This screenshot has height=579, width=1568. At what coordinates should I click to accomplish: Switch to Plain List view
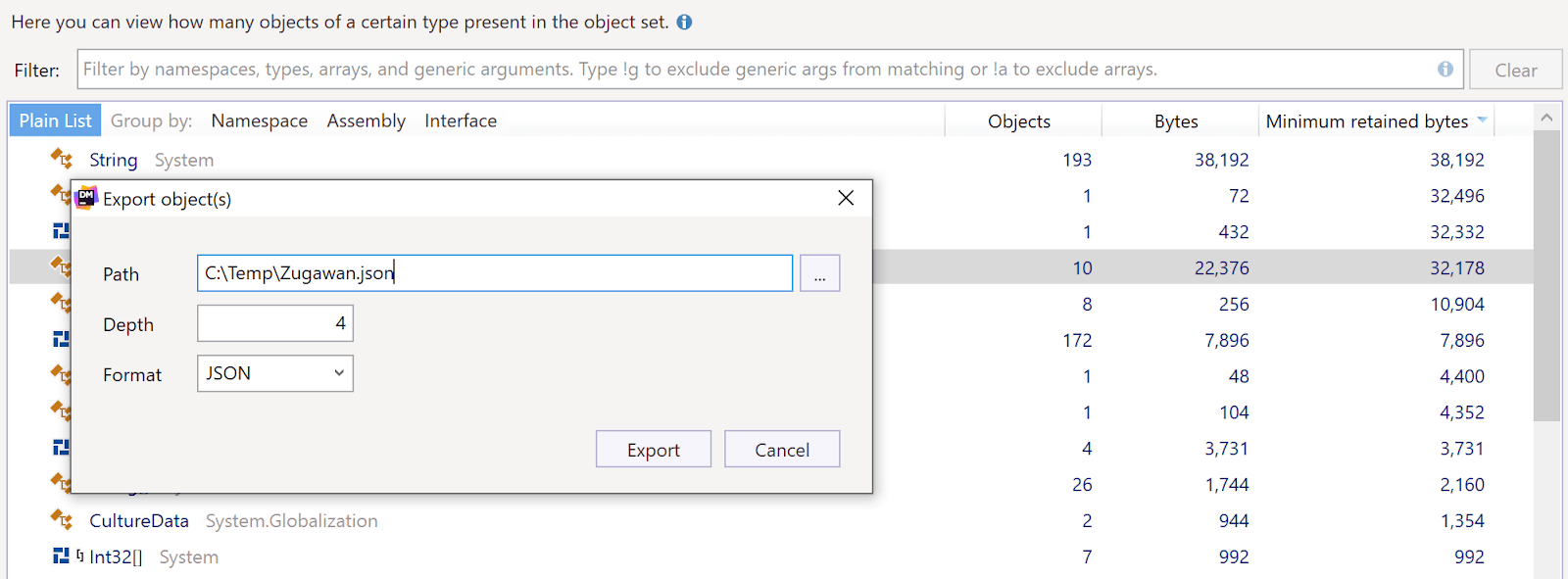[55, 121]
